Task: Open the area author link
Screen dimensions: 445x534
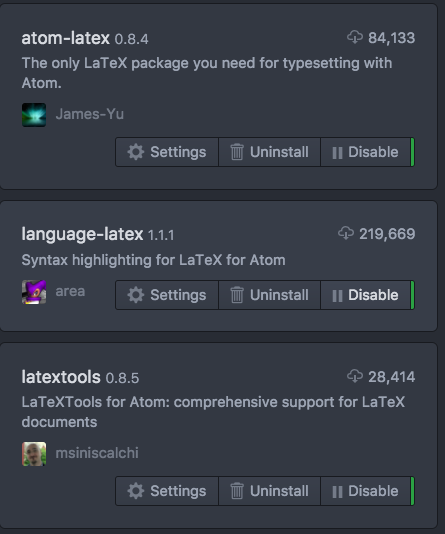Action: (70, 292)
